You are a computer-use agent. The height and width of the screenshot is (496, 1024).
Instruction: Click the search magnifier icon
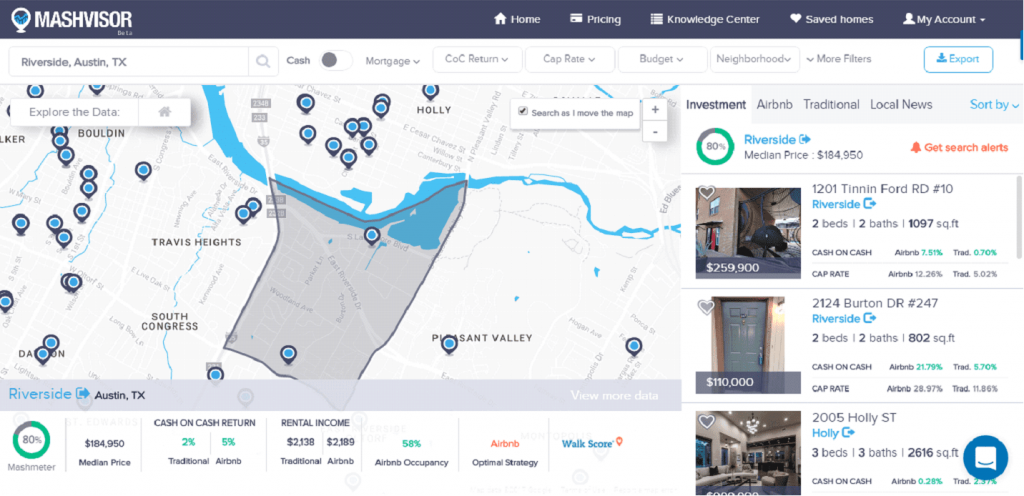(263, 61)
